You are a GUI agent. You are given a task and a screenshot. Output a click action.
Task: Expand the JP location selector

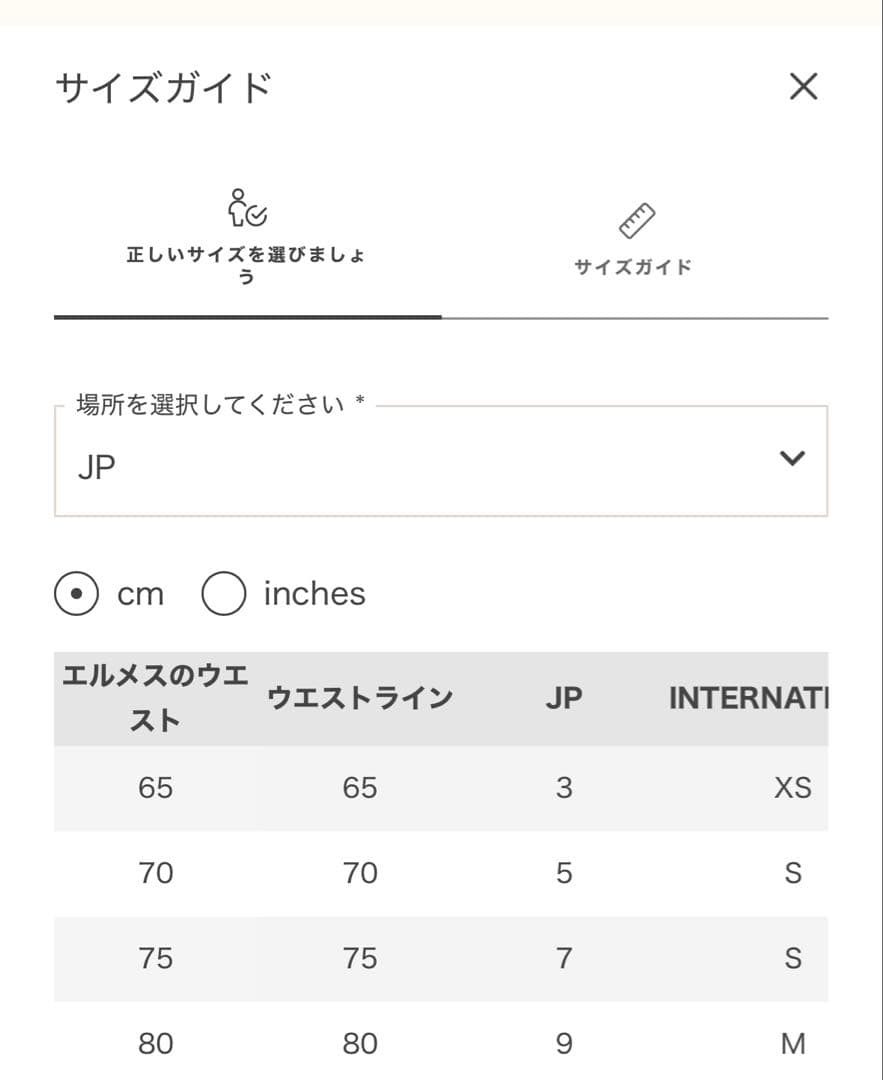point(440,458)
